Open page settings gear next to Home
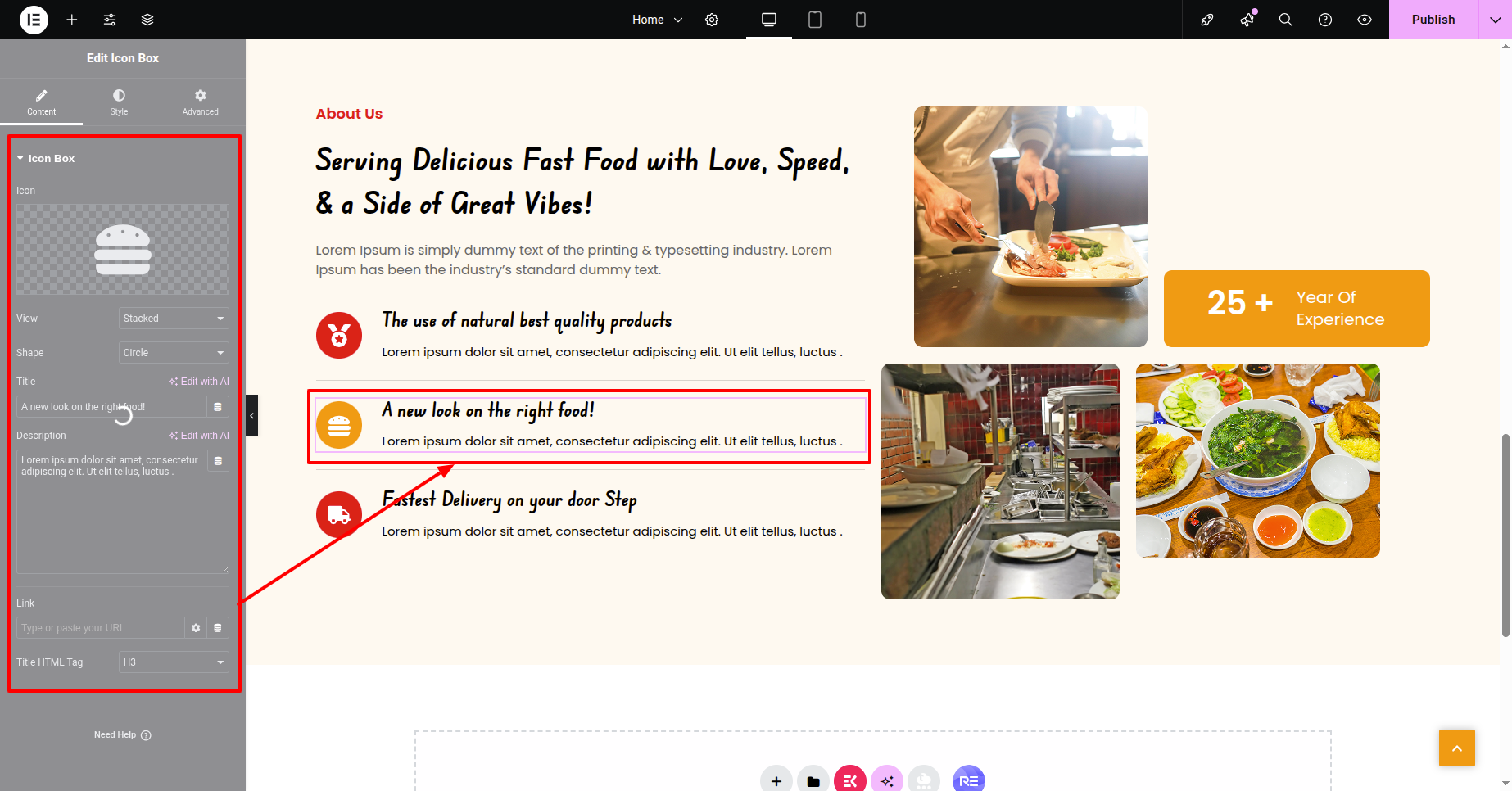1512x791 pixels. [x=712, y=20]
